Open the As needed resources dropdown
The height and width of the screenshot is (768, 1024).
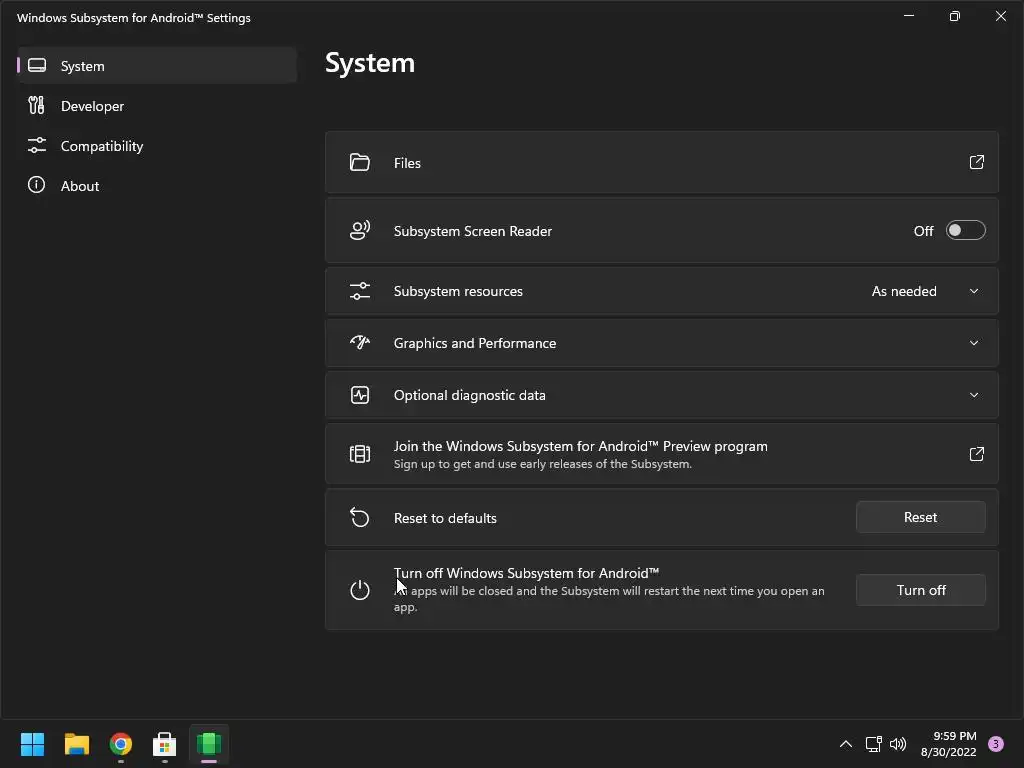925,291
